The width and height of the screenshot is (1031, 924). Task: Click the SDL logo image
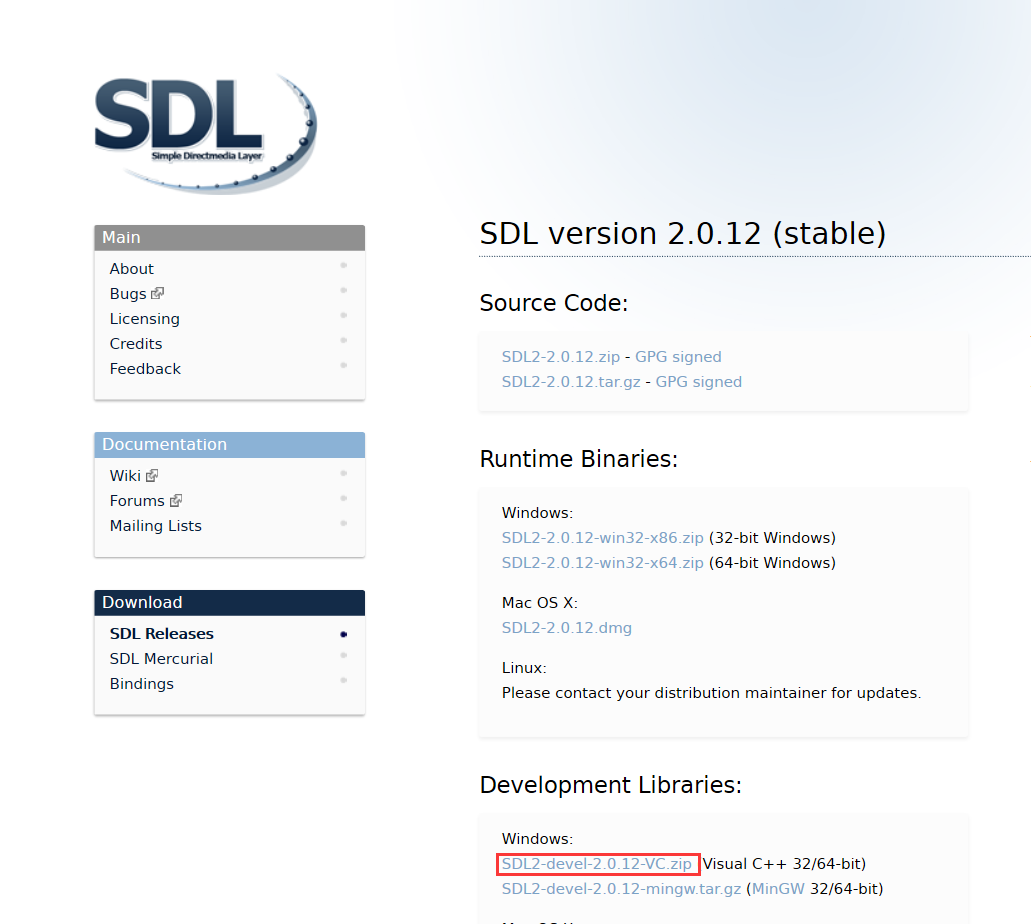pos(206,134)
